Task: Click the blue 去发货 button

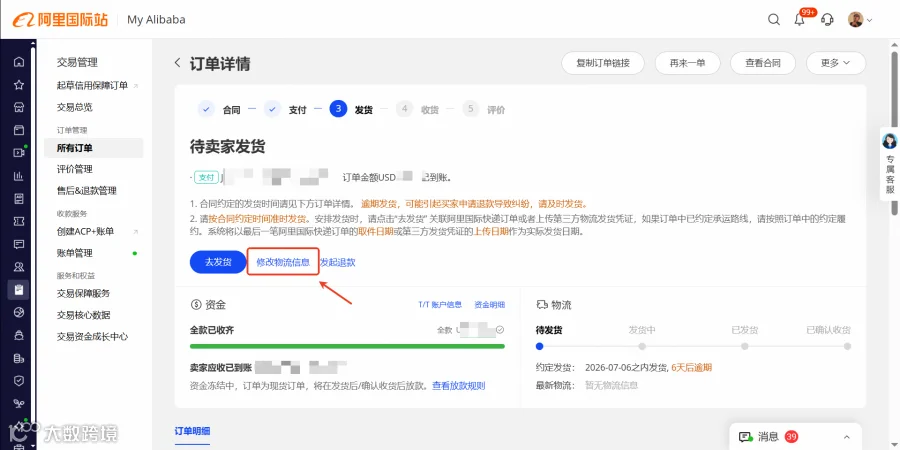Action: [x=218, y=262]
